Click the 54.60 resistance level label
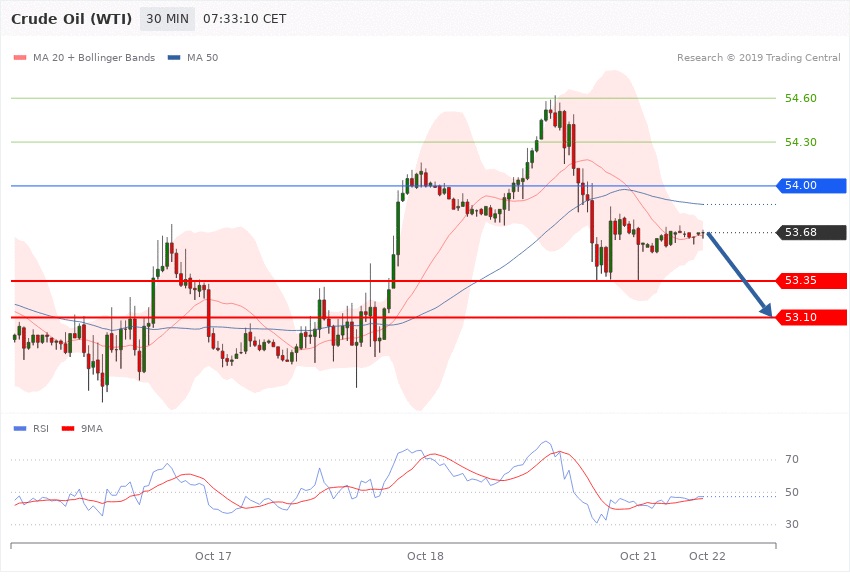 pos(801,98)
